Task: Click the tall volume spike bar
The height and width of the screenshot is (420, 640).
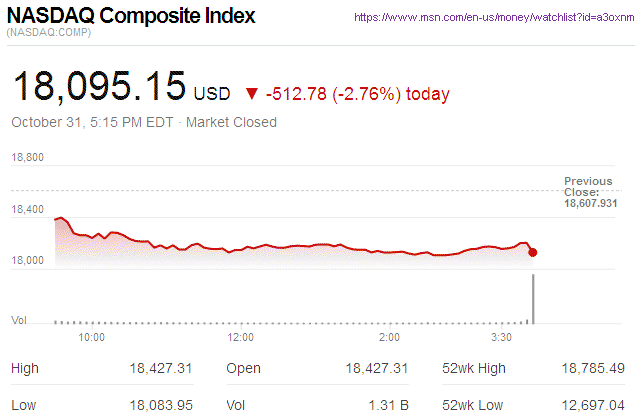Action: coord(533,298)
